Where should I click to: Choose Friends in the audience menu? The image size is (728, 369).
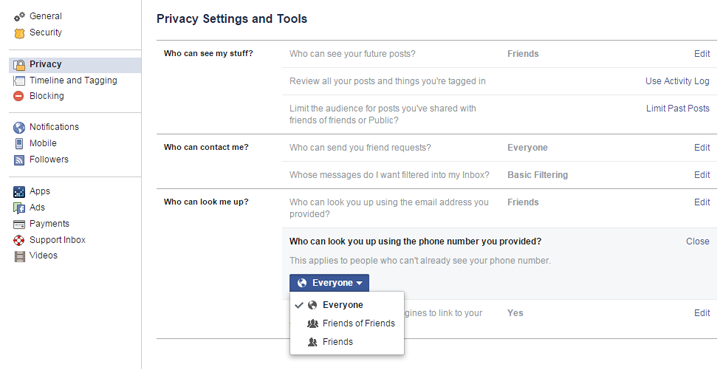coord(347,342)
